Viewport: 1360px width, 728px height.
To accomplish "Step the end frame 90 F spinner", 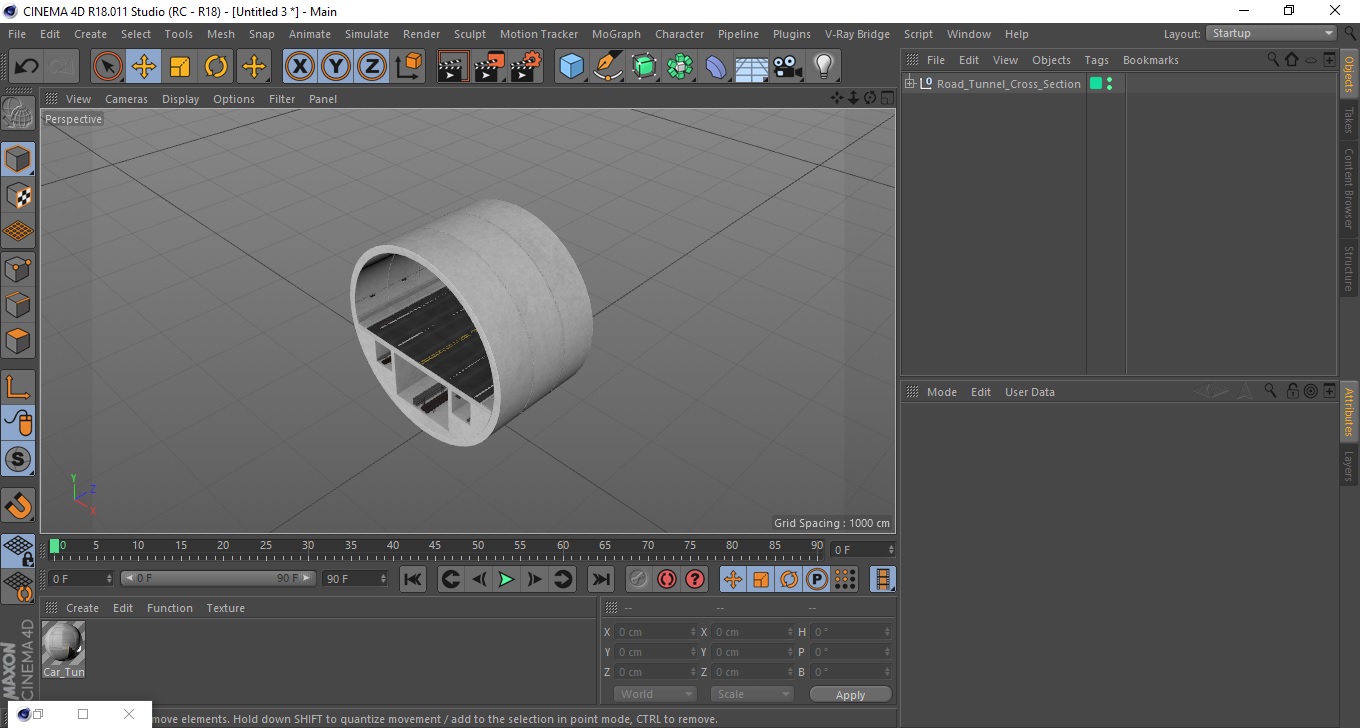I will click(383, 579).
